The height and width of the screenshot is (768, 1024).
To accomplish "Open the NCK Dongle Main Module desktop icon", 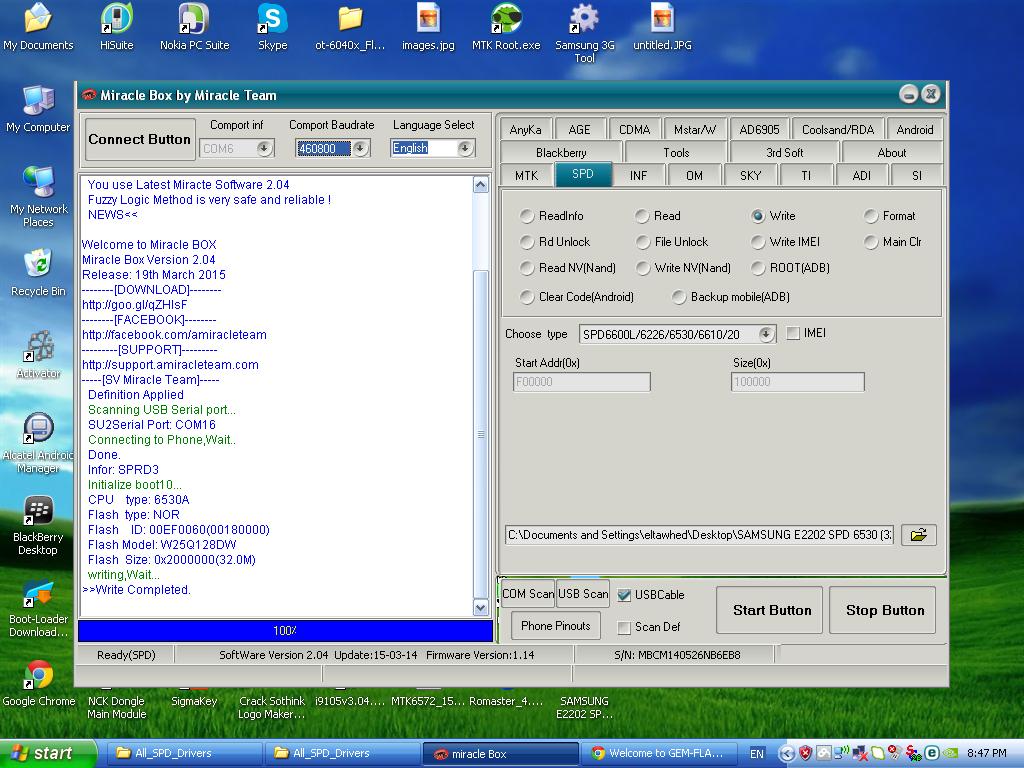I will 116,707.
